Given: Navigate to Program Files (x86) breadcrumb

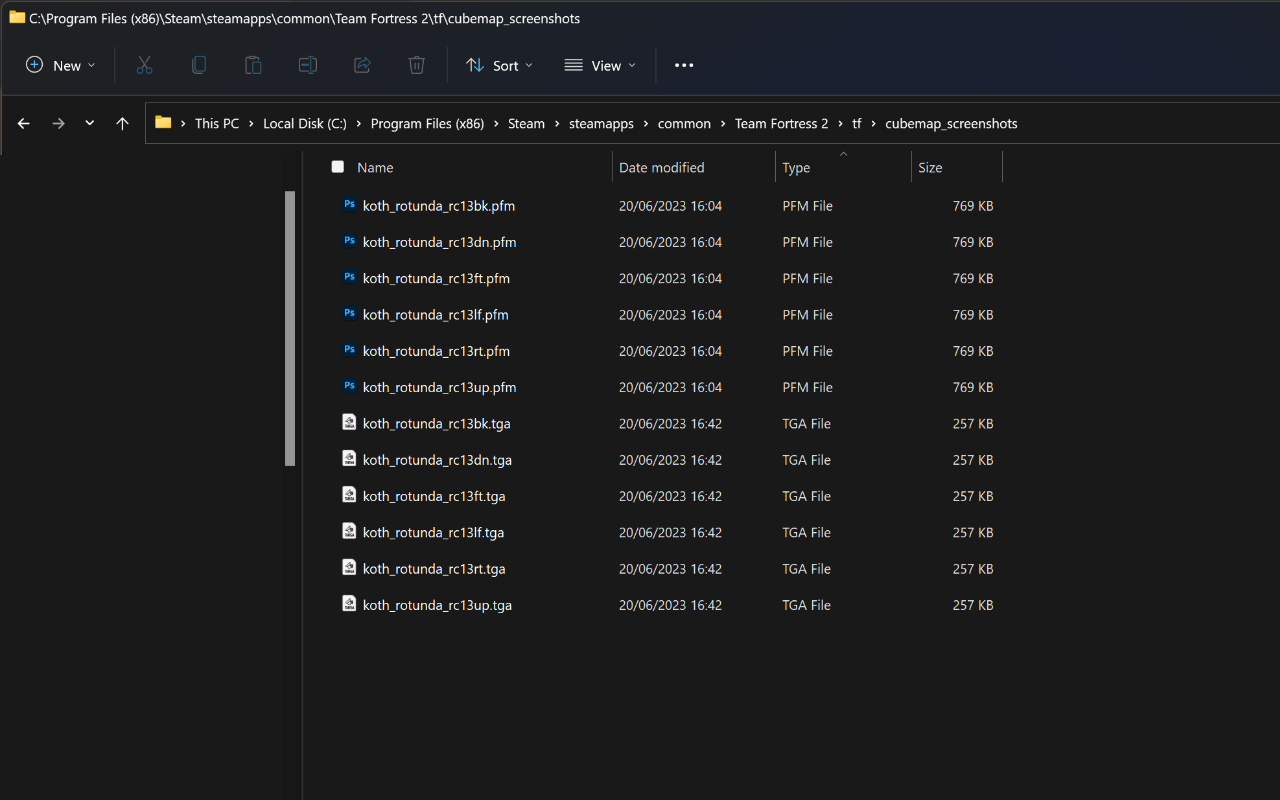Looking at the screenshot, I should [427, 124].
